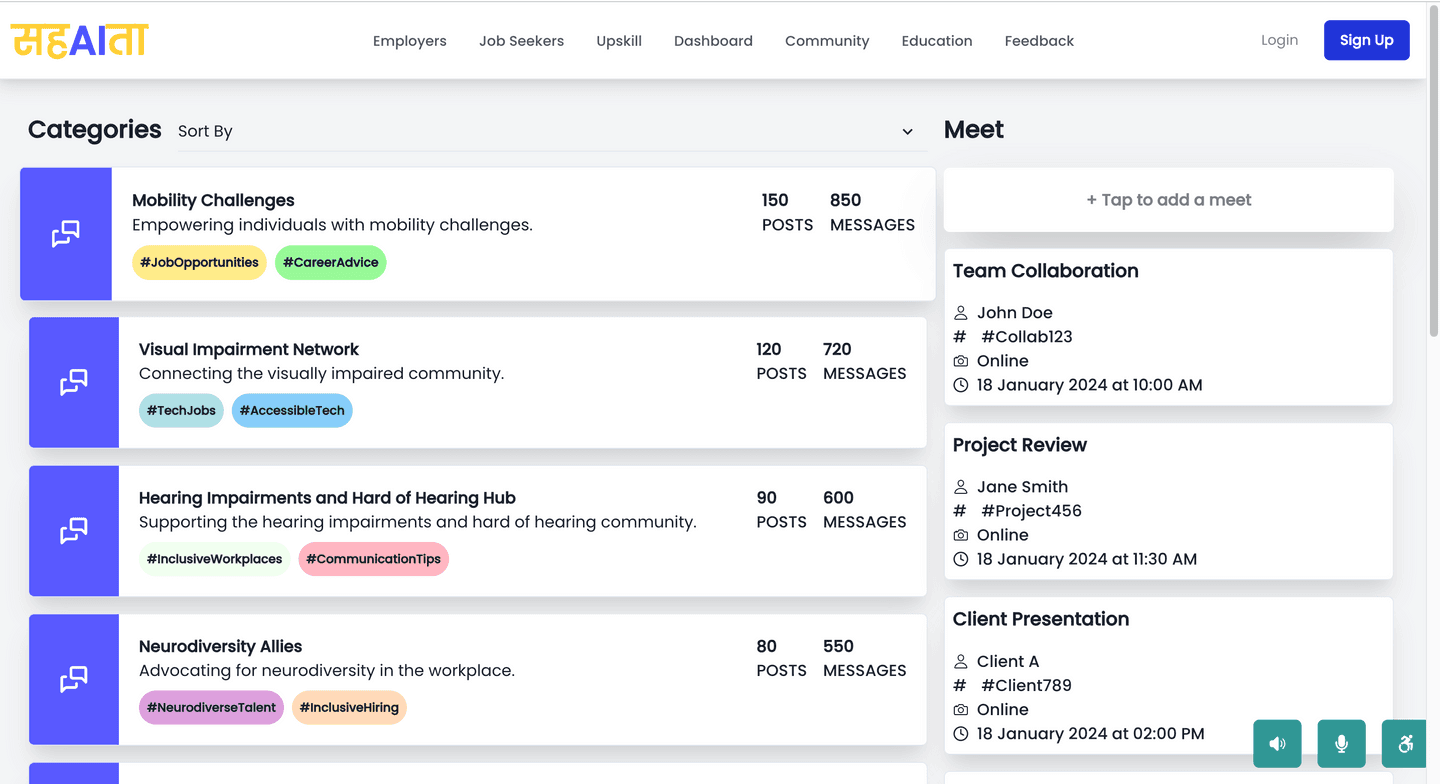The height and width of the screenshot is (784, 1440).
Task: Click camera icon in Project Review card
Action: [x=961, y=535]
